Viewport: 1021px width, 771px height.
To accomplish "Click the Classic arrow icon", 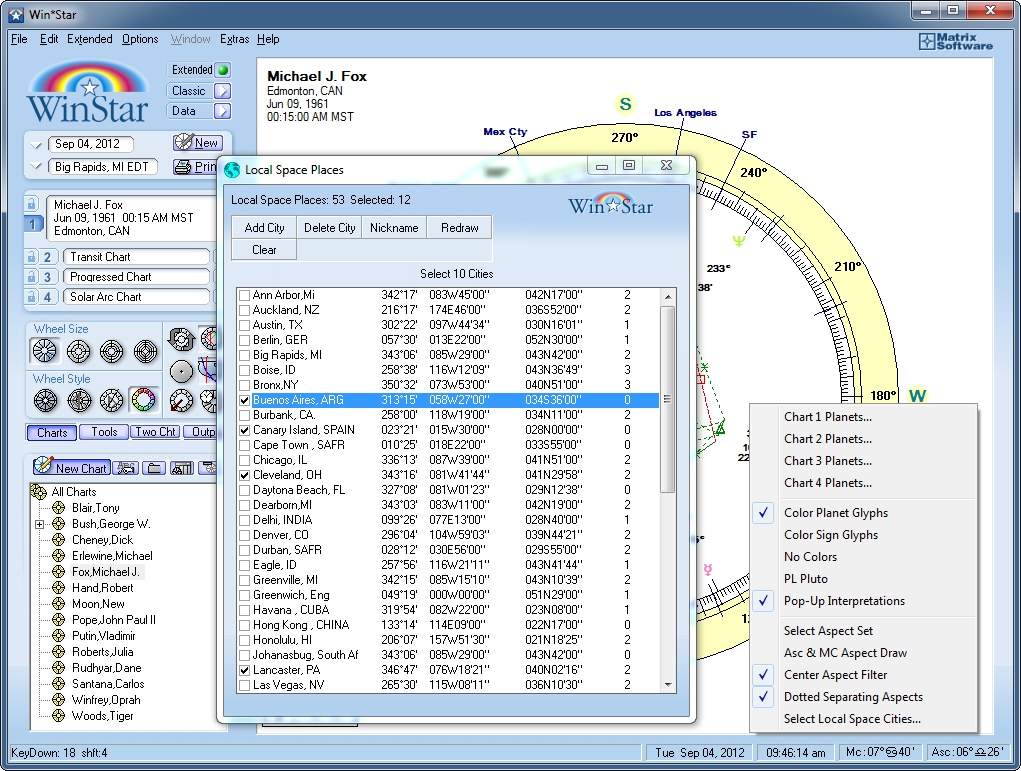I will coord(223,91).
